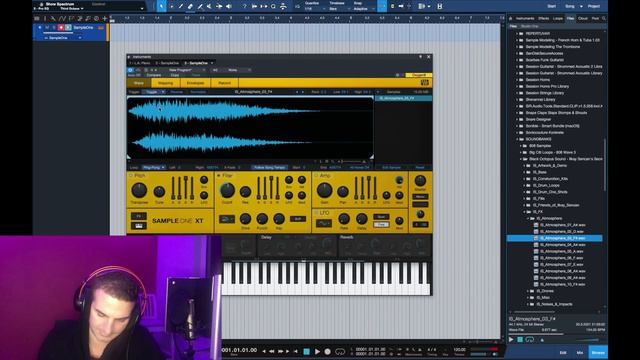Toggle the loop button in transport
Viewport: 640px width, 360px height.
click(x=340, y=351)
